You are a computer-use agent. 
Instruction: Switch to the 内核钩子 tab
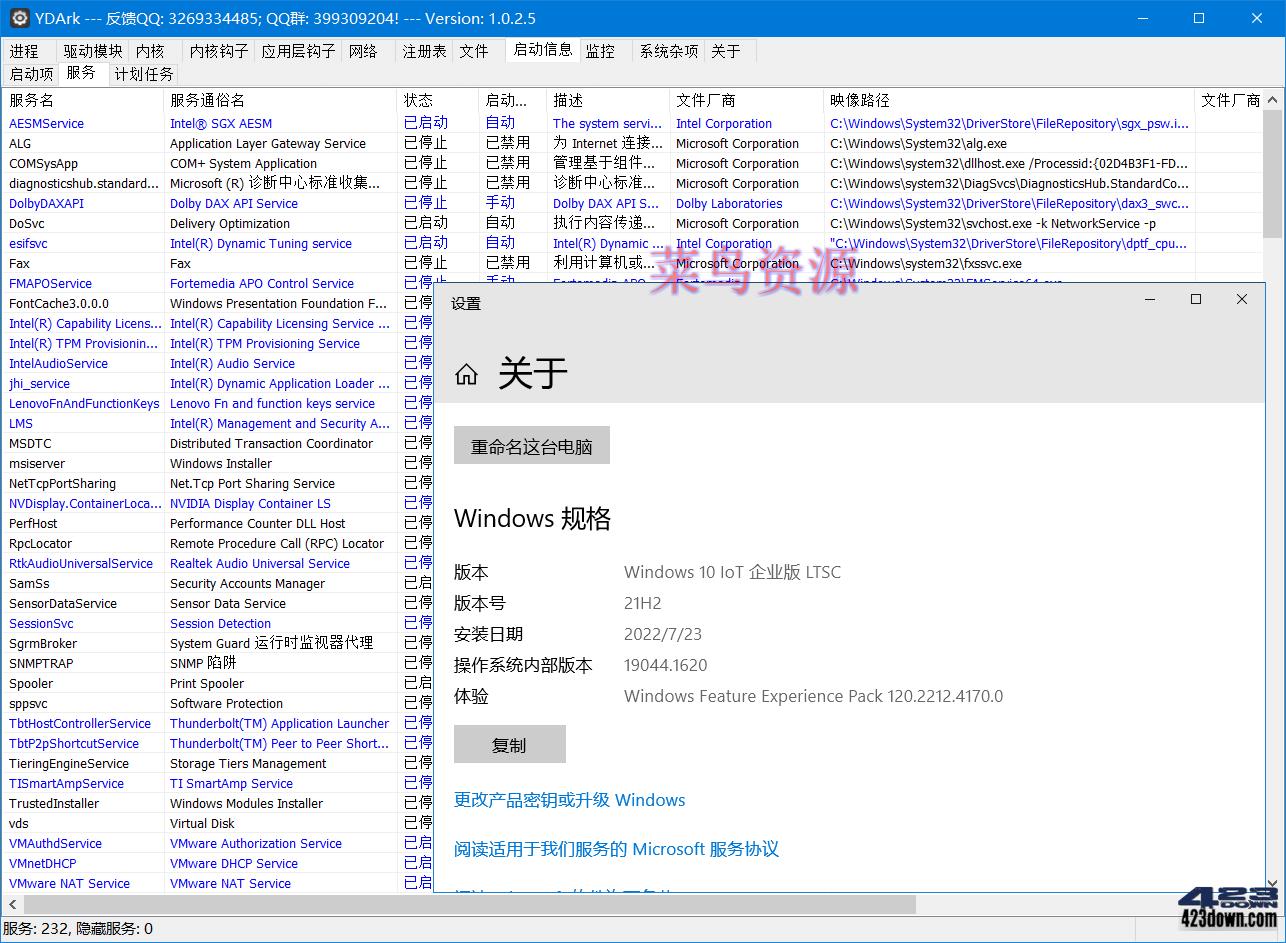(x=216, y=50)
